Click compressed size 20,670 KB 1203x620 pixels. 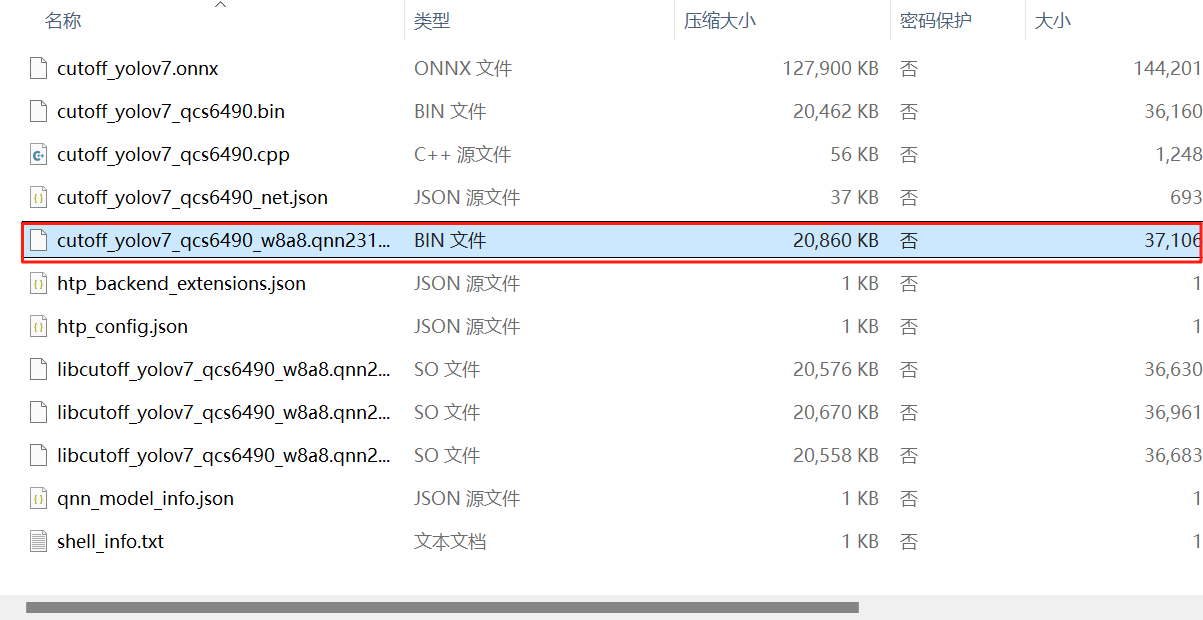coord(836,413)
